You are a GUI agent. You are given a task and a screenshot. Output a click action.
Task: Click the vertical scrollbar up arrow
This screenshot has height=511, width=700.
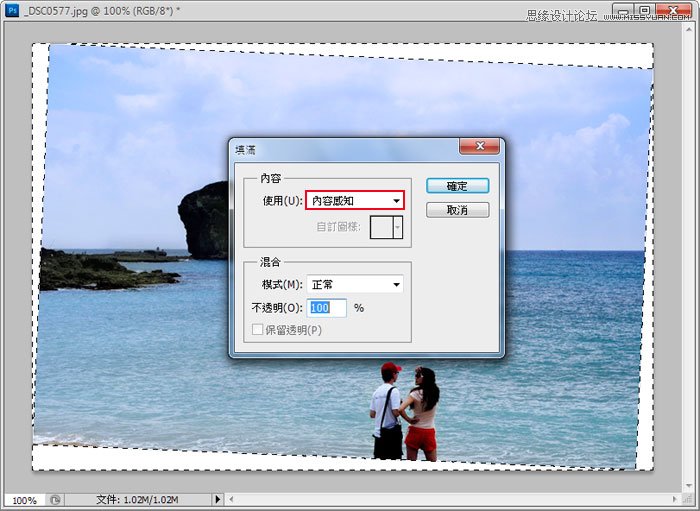pos(688,28)
